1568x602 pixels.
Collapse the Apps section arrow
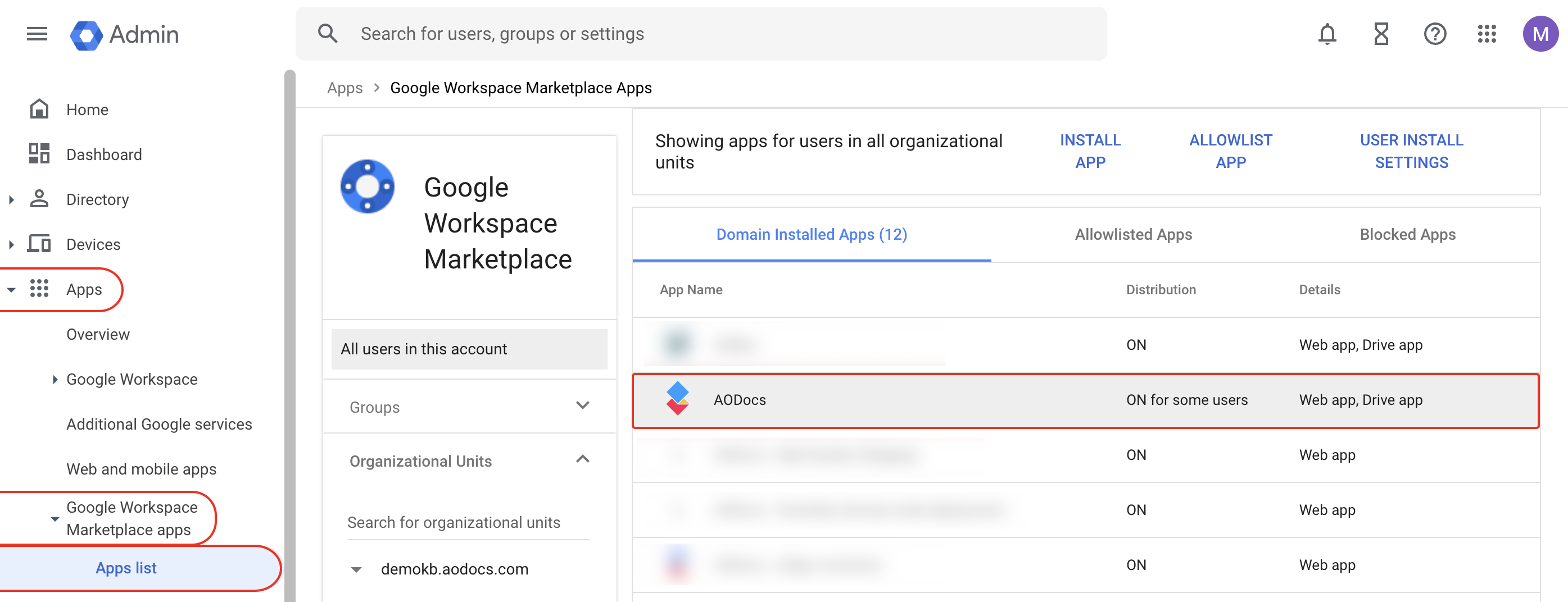point(11,290)
